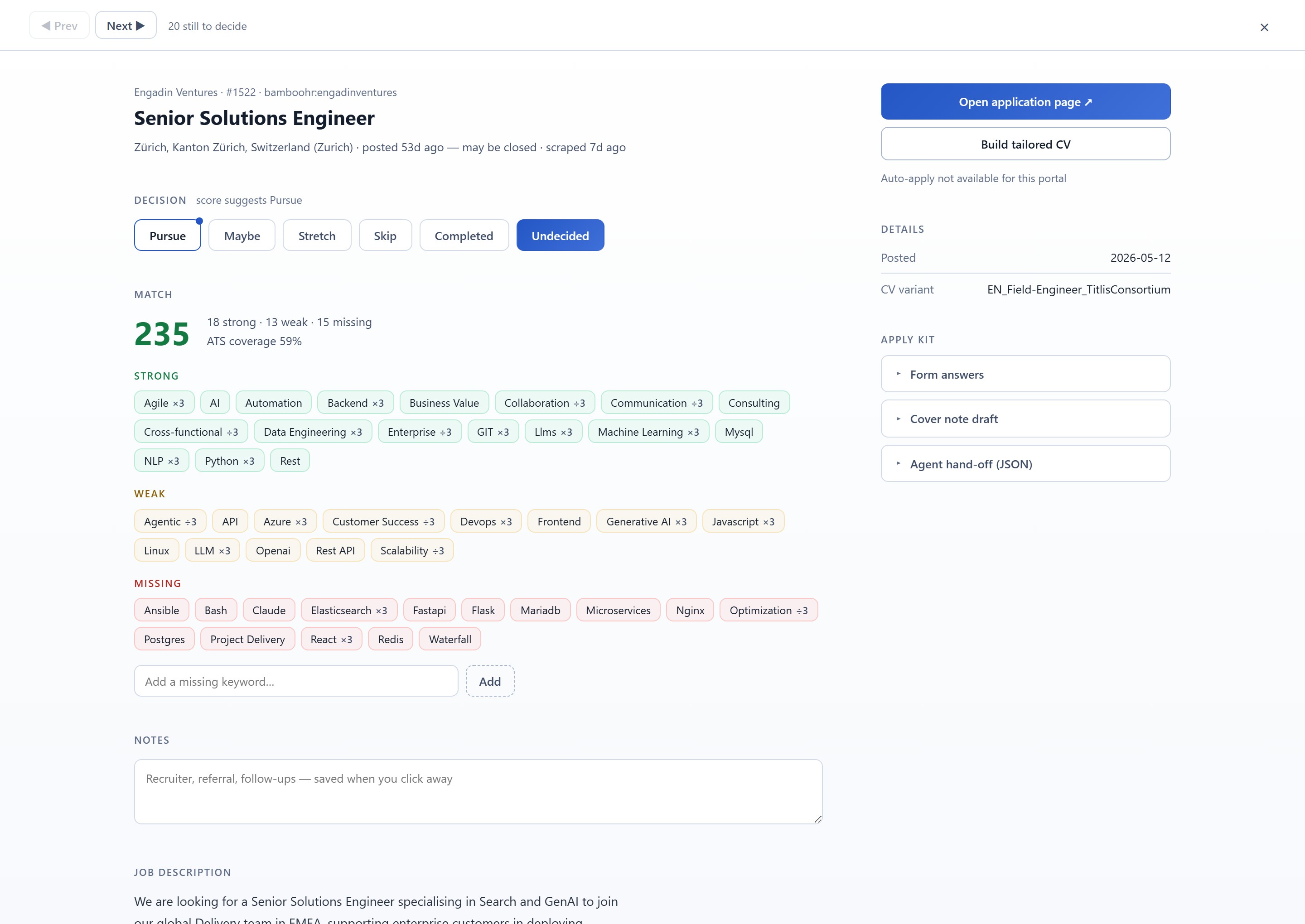
Task: Click the React ×3 missing keyword chip
Action: pyautogui.click(x=331, y=640)
